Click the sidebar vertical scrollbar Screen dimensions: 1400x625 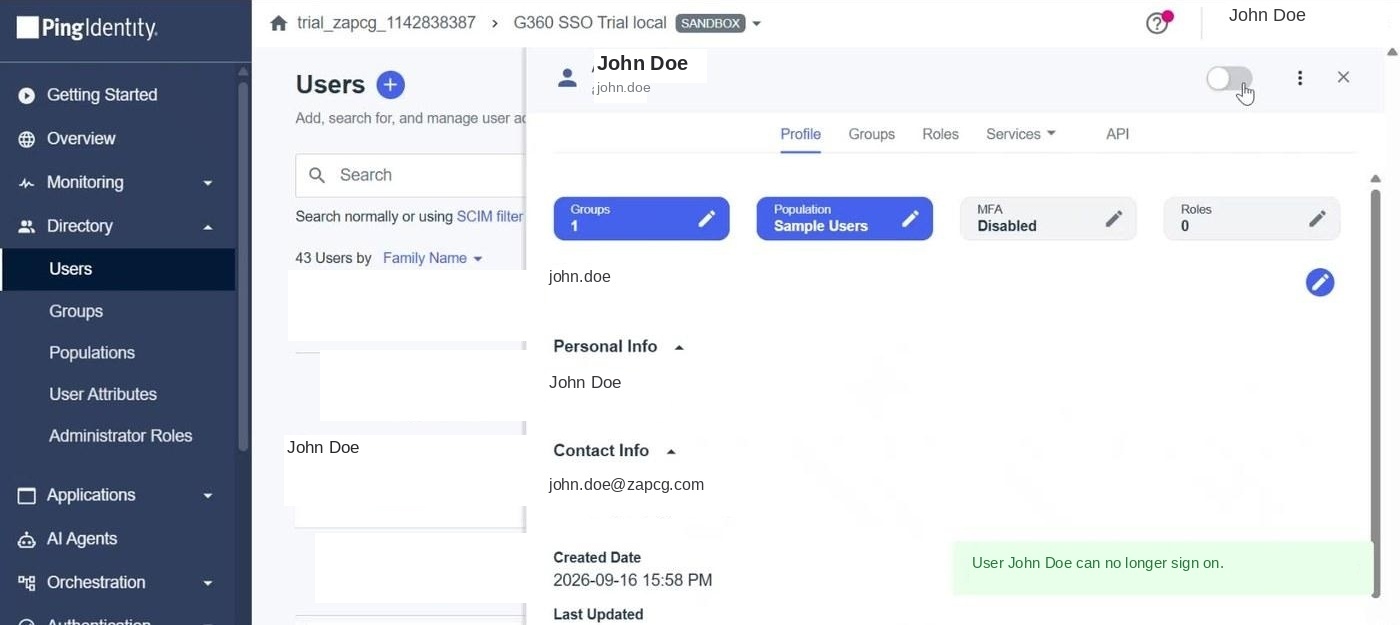243,265
